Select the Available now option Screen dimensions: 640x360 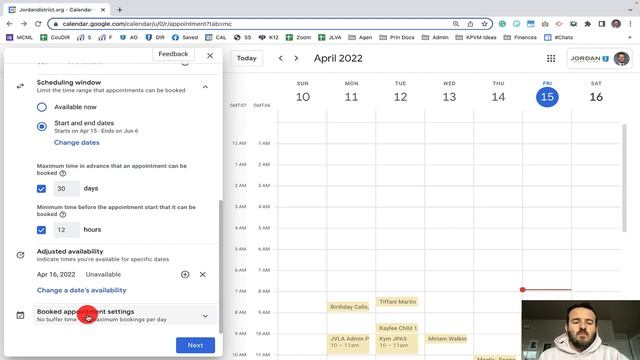[x=42, y=107]
